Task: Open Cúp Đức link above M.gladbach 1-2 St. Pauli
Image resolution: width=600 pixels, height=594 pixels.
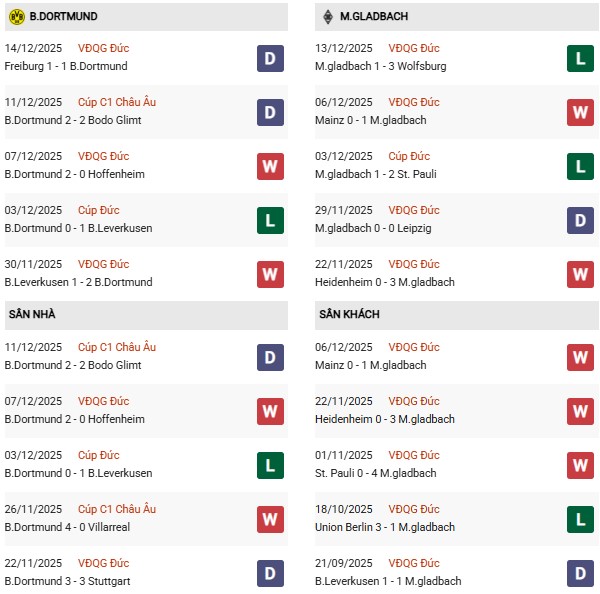Action: pyautogui.click(x=408, y=156)
